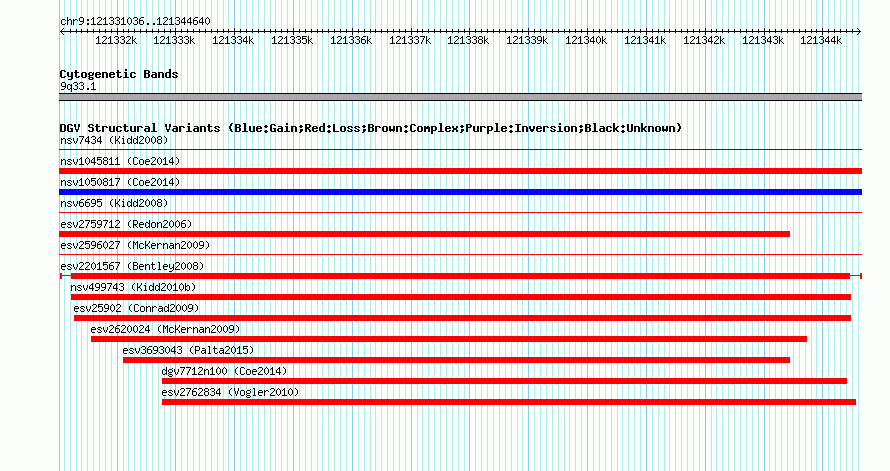
Task: Open the nsv1045811 (Coe2014) label
Action: click(120, 161)
